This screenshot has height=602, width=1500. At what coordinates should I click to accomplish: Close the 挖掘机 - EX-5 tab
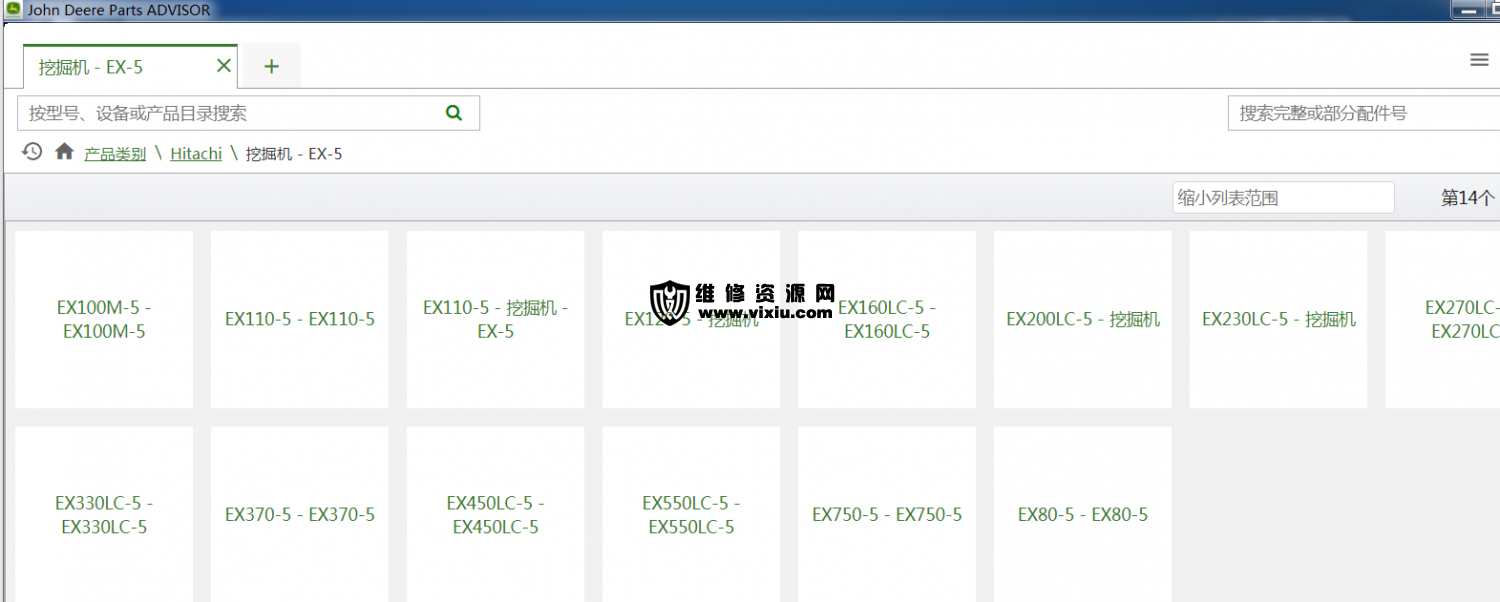(224, 66)
